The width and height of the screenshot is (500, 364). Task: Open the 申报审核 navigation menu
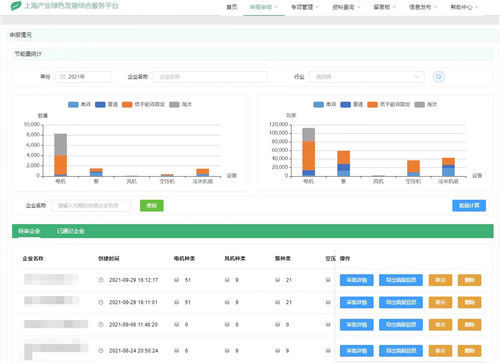[x=264, y=7]
